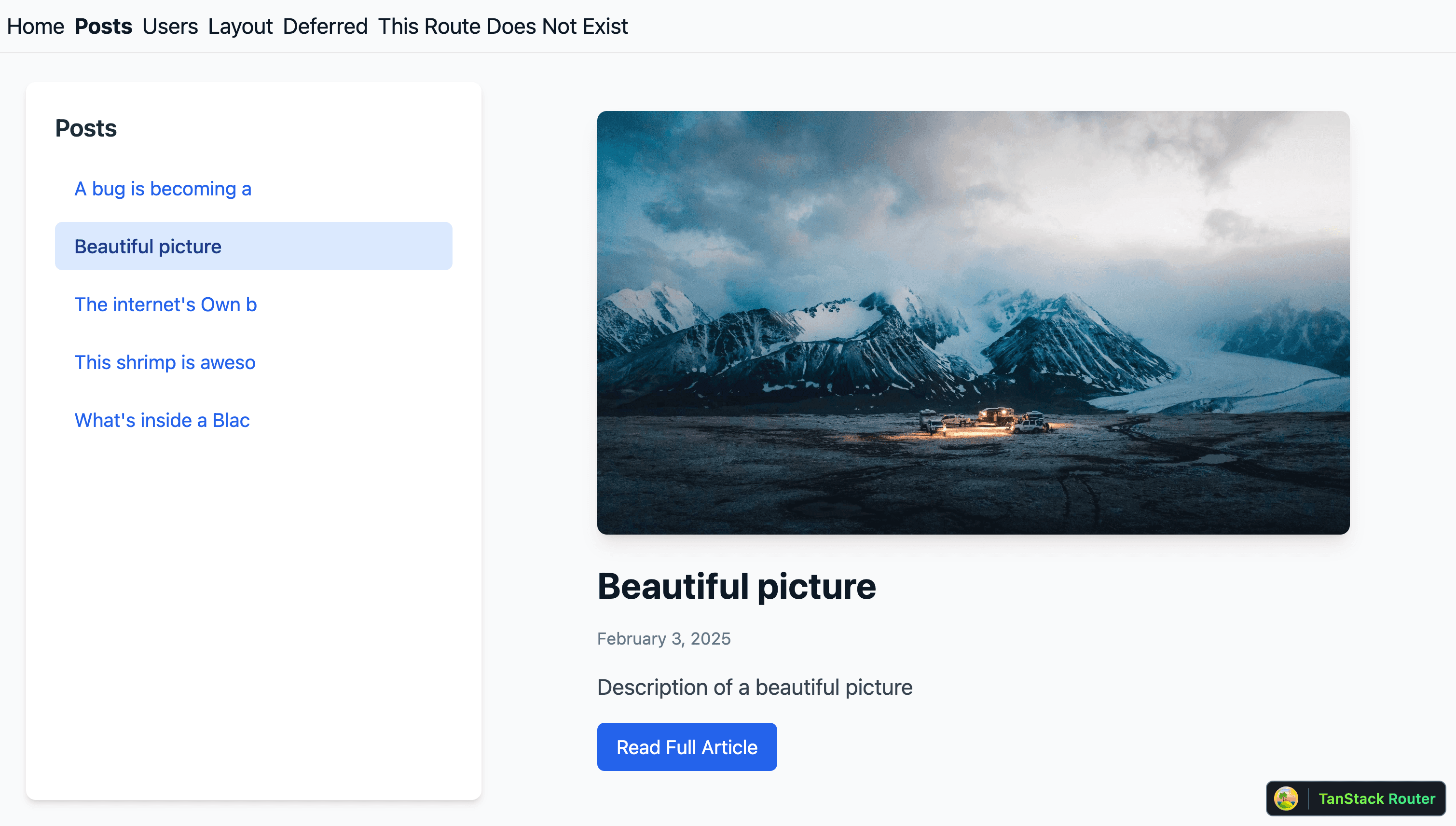Click the Read Full Article button
The image size is (1456, 826).
coord(687,746)
